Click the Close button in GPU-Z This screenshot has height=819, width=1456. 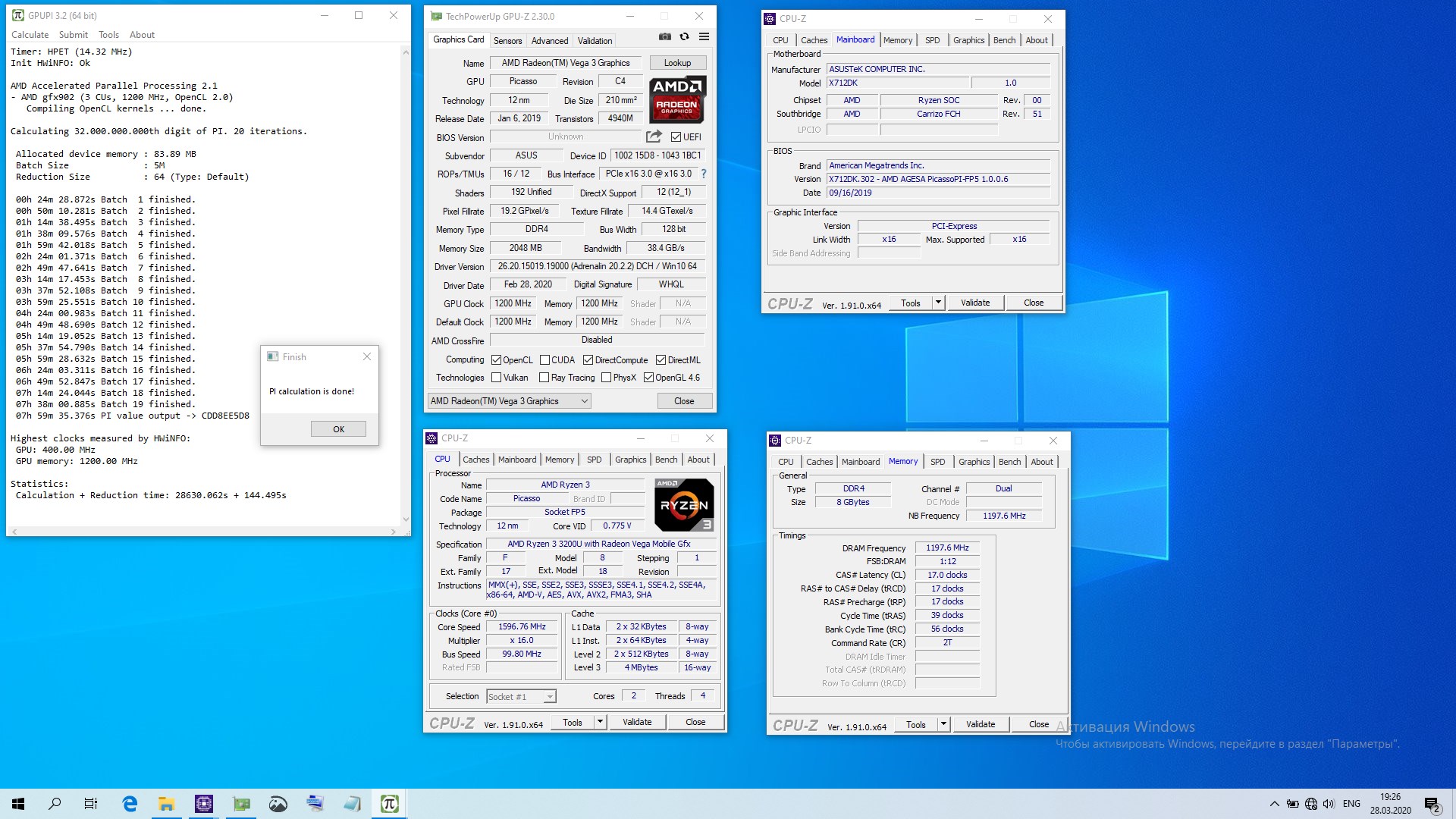[x=684, y=401]
